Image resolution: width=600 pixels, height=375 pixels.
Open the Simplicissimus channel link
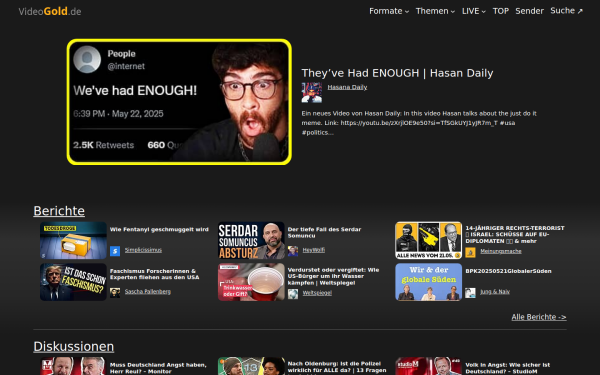(x=143, y=250)
